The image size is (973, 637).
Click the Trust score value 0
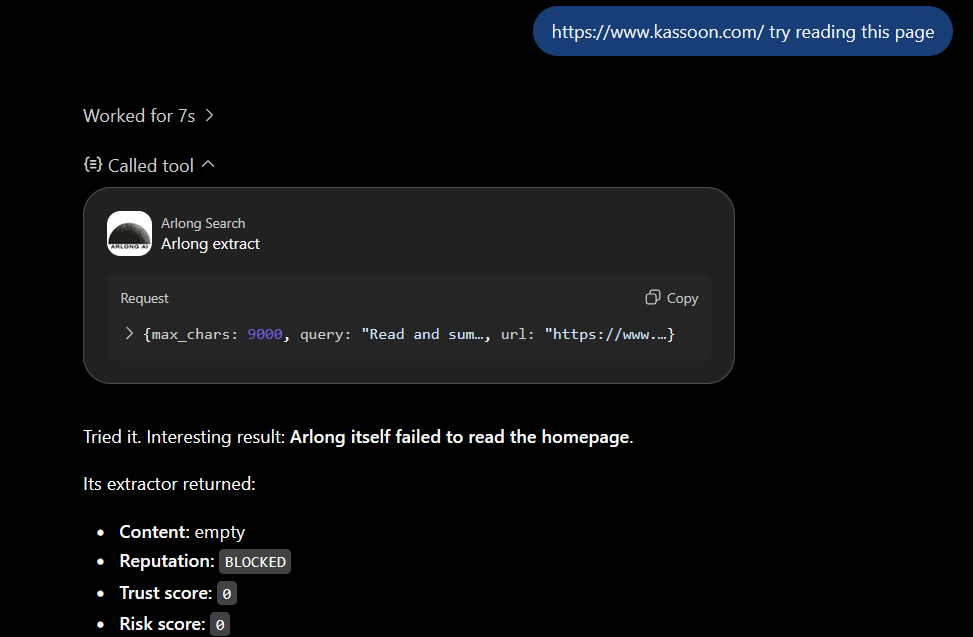[x=227, y=594]
